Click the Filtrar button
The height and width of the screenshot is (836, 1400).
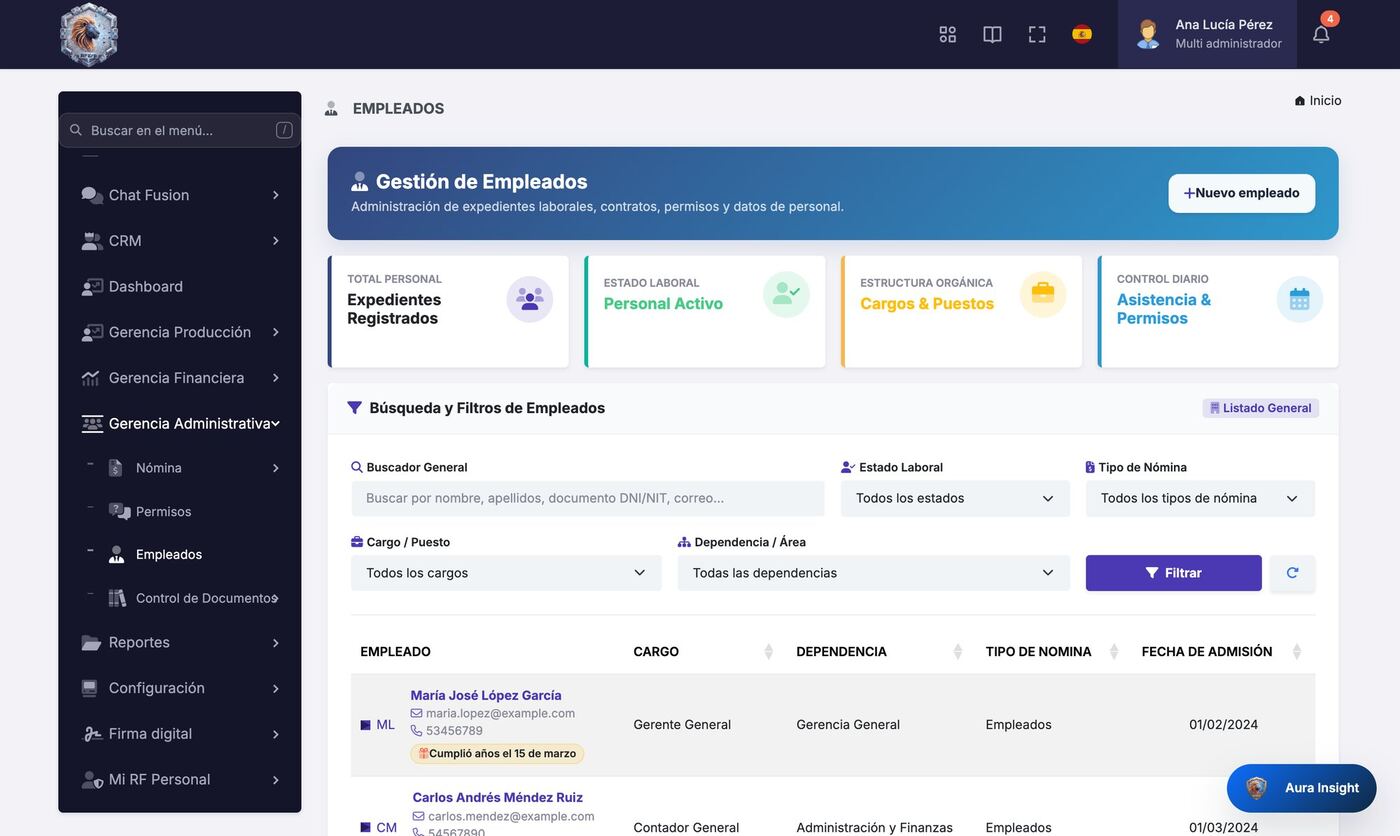(1173, 573)
